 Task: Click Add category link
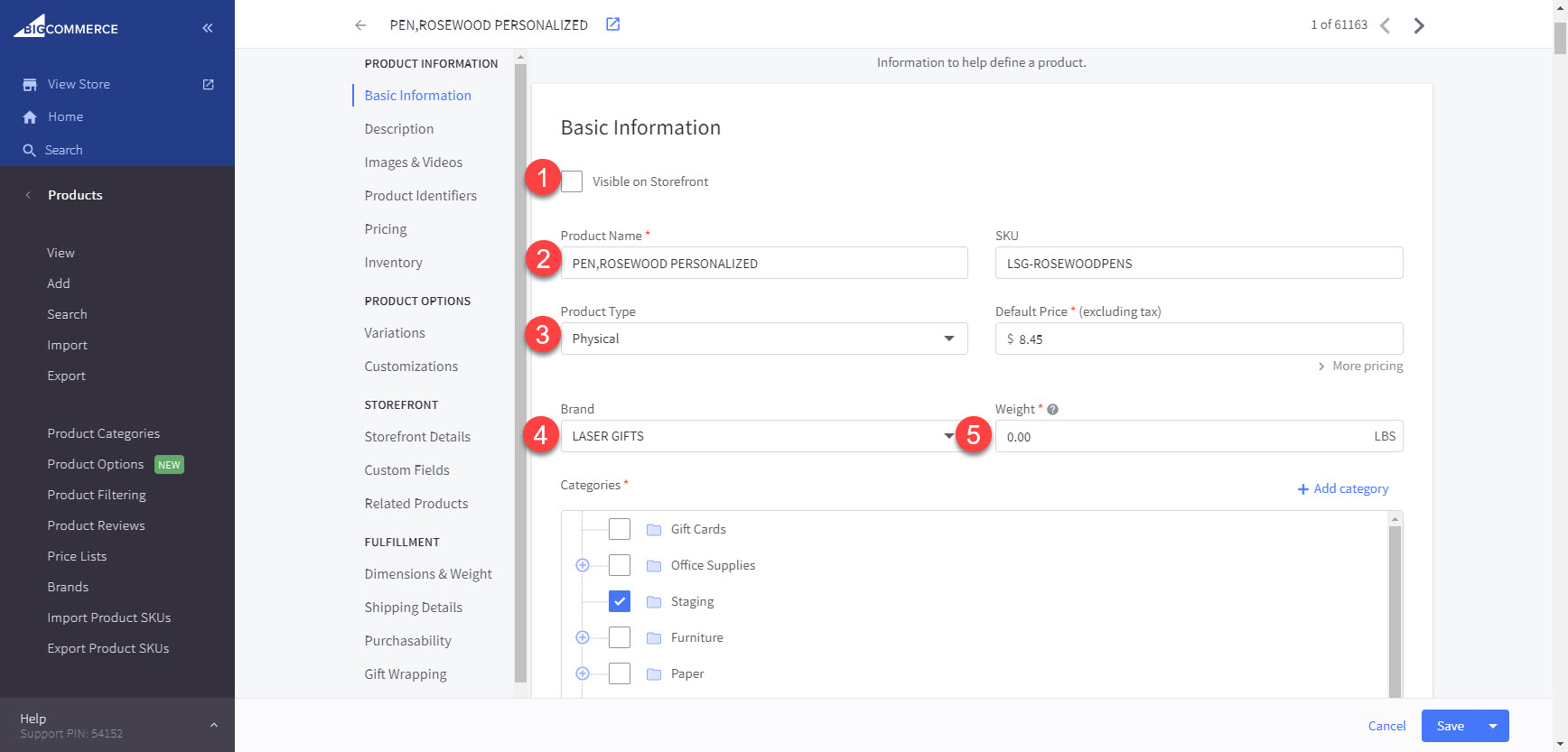[x=1343, y=488]
